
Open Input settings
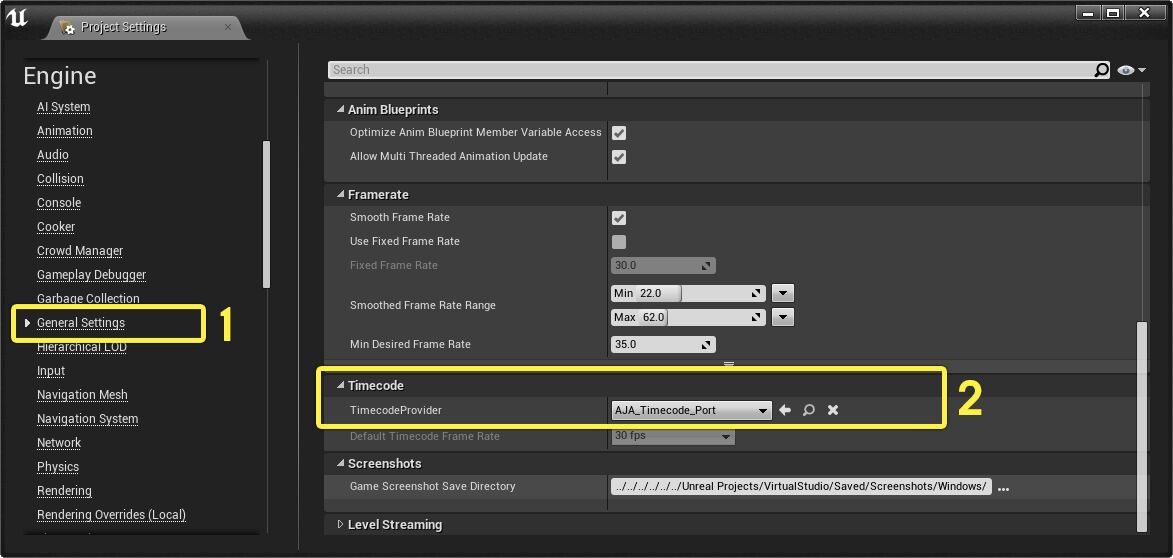(x=51, y=371)
